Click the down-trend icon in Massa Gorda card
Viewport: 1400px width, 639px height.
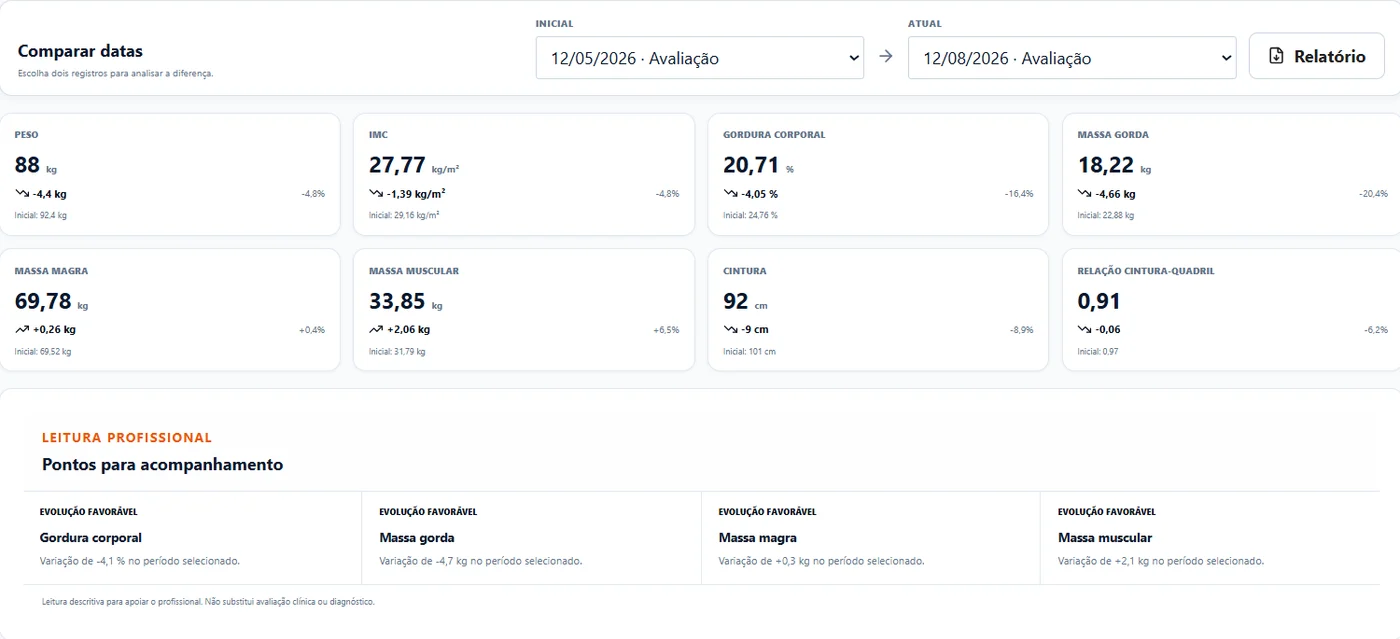(x=1085, y=194)
